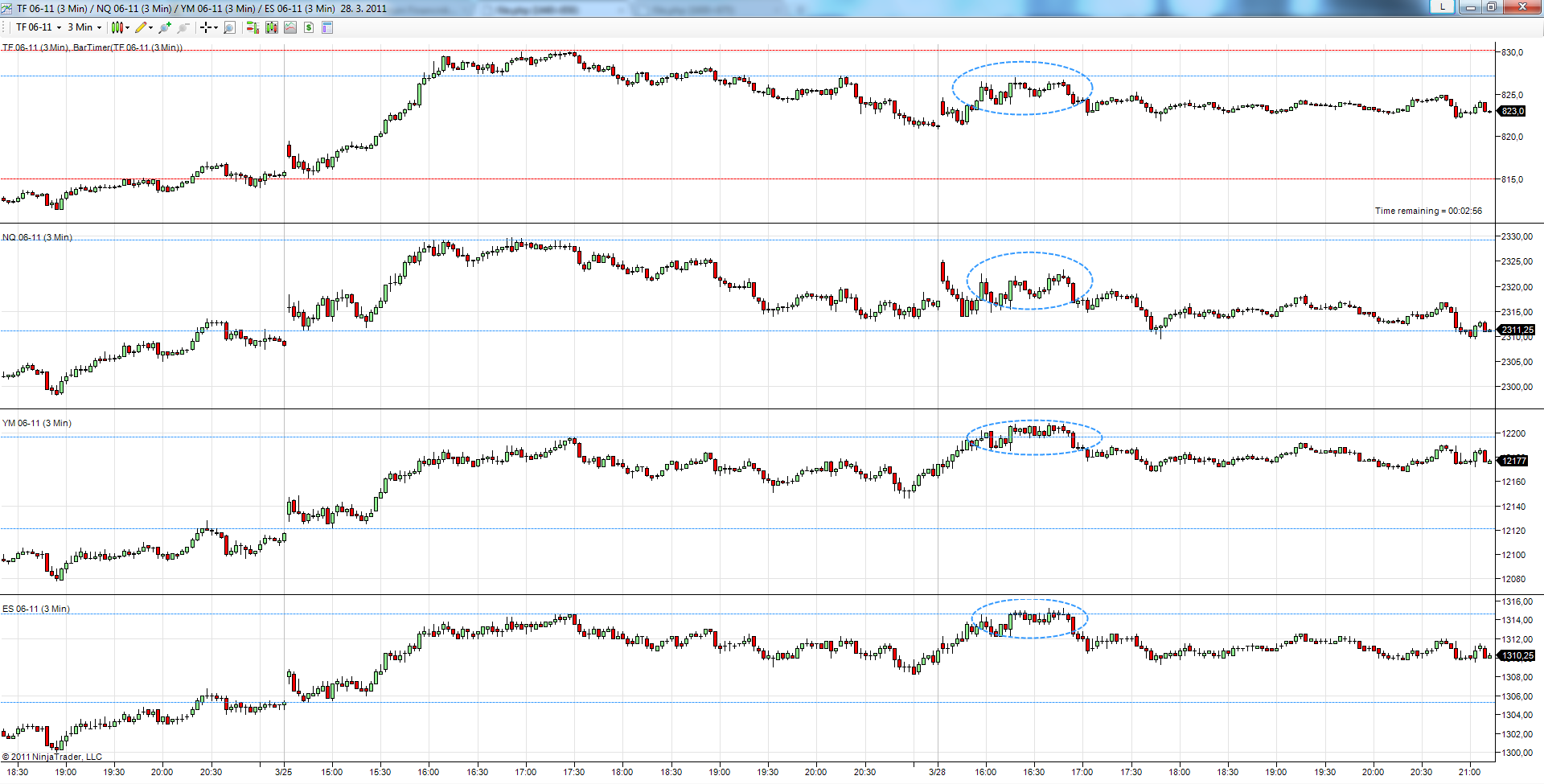The image size is (1544, 784).
Task: Click the zoom frame magnifier icon
Action: click(229, 27)
